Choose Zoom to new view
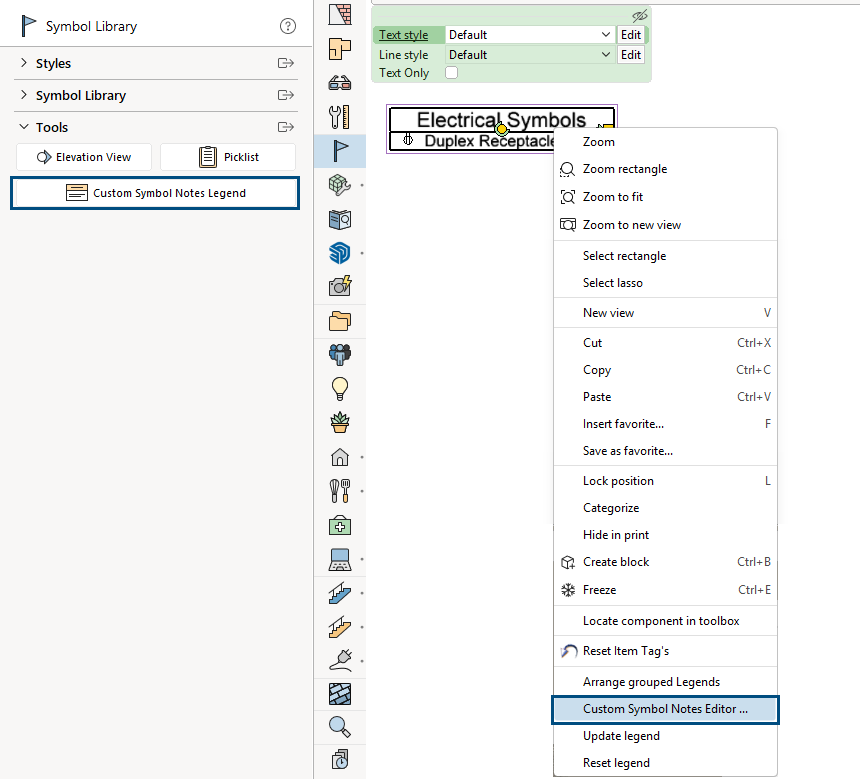 click(665, 225)
